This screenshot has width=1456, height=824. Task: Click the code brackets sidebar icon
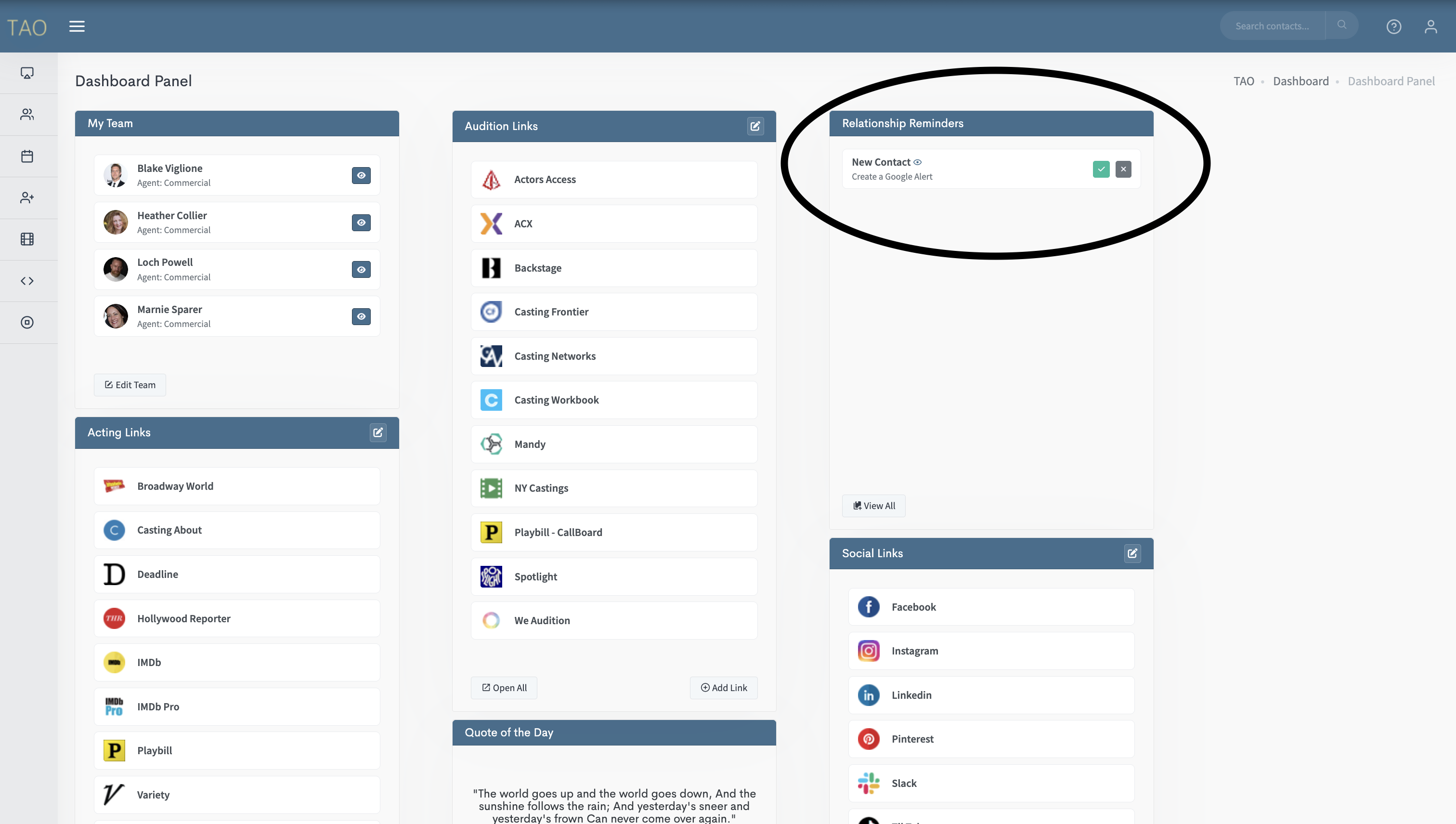pyautogui.click(x=27, y=281)
